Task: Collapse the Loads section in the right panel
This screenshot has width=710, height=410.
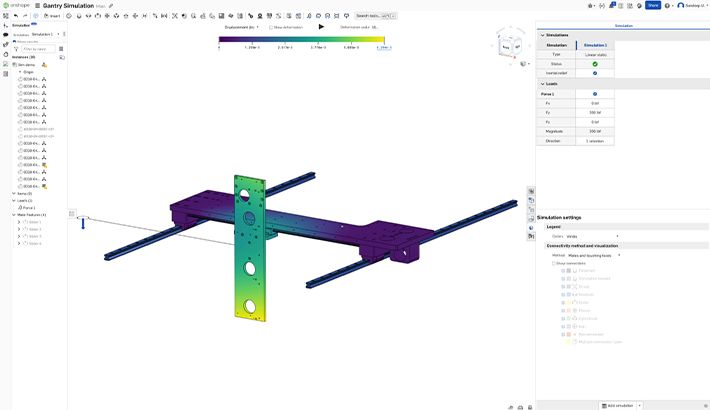Action: click(x=542, y=84)
